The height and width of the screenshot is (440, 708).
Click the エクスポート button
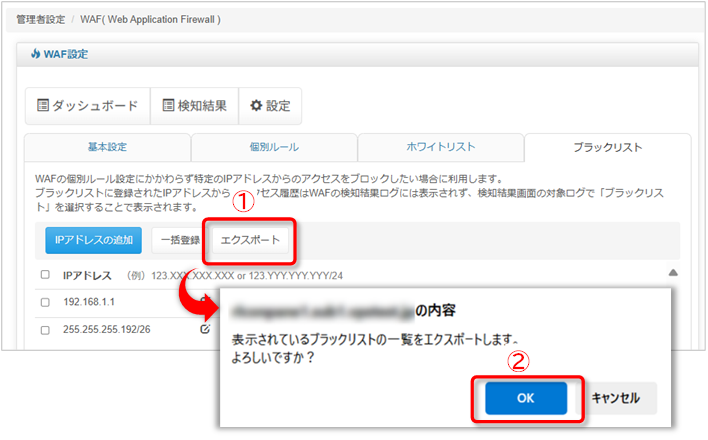point(250,240)
